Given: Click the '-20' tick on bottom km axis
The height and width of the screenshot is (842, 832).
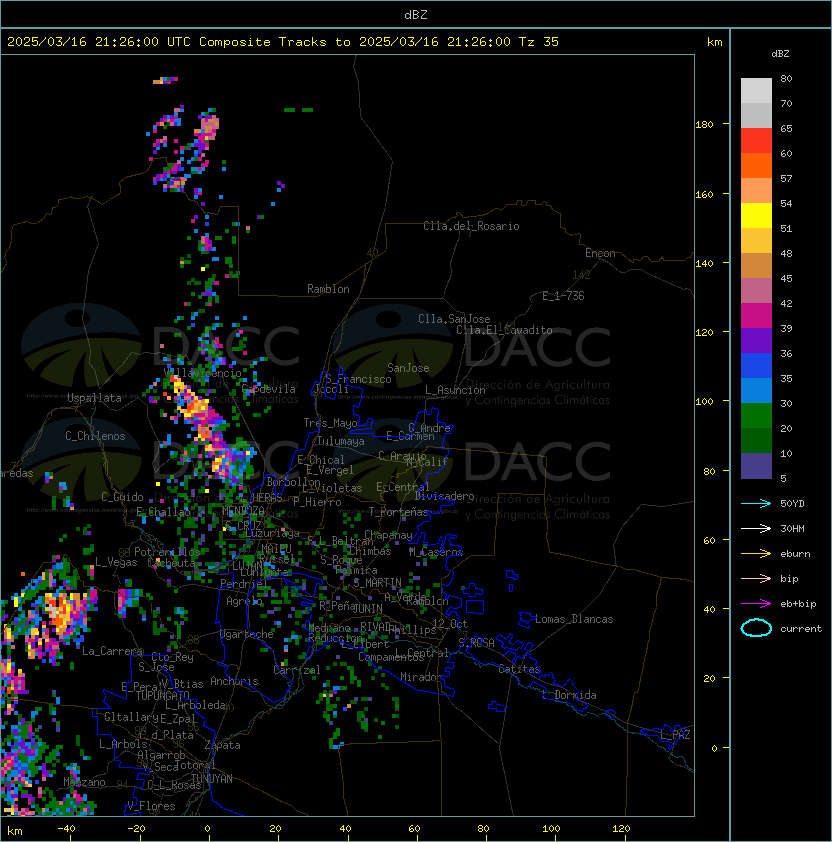Looking at the screenshot, I should coord(136,829).
